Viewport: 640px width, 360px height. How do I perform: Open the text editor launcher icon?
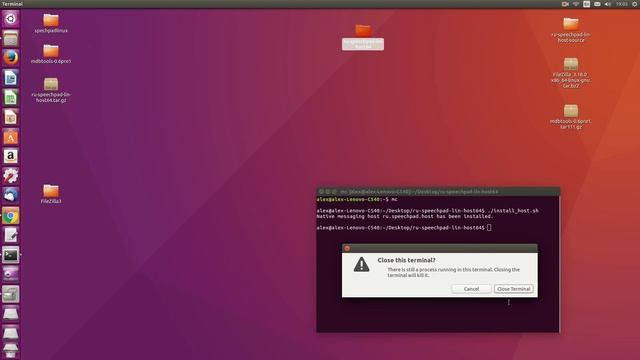pos(11,235)
